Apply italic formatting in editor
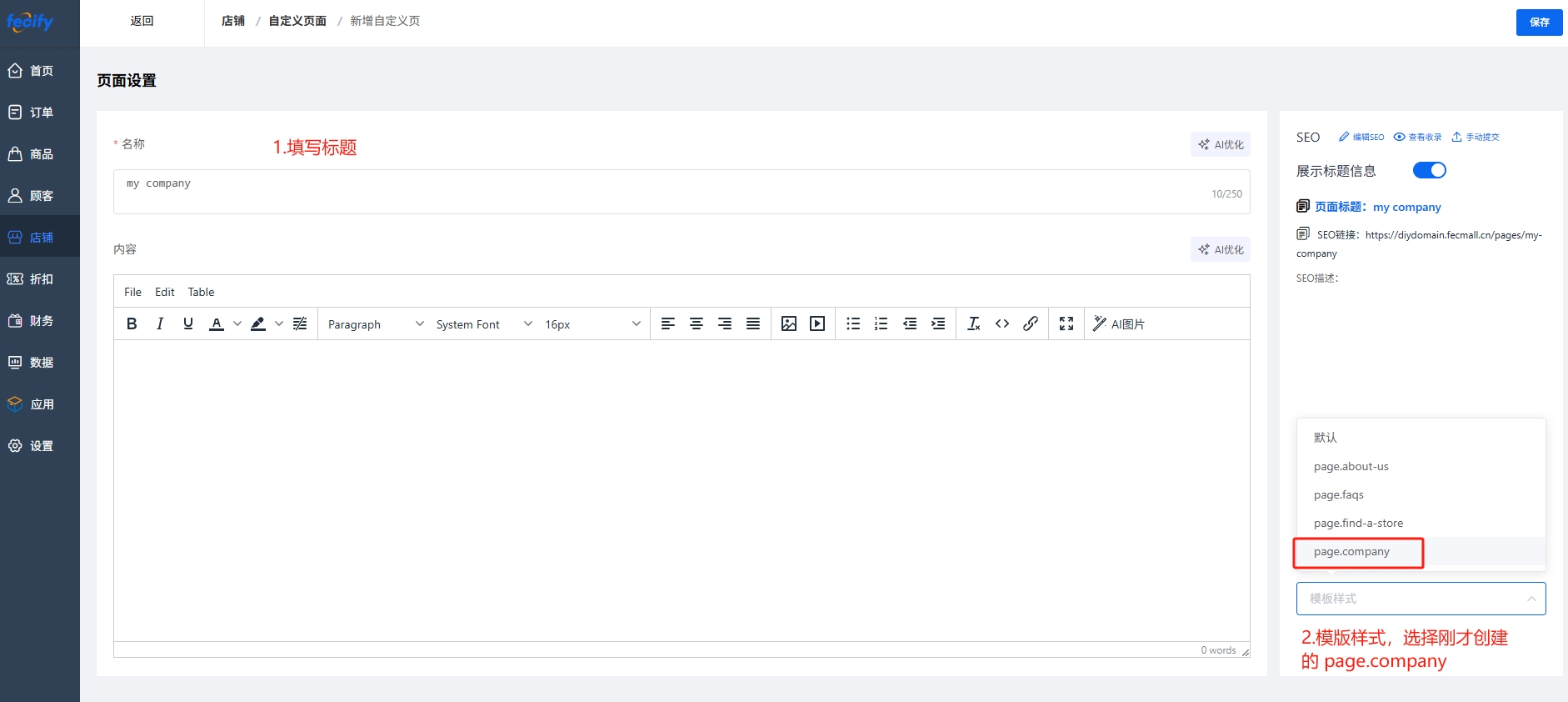Viewport: 1568px width, 702px height. [160, 323]
